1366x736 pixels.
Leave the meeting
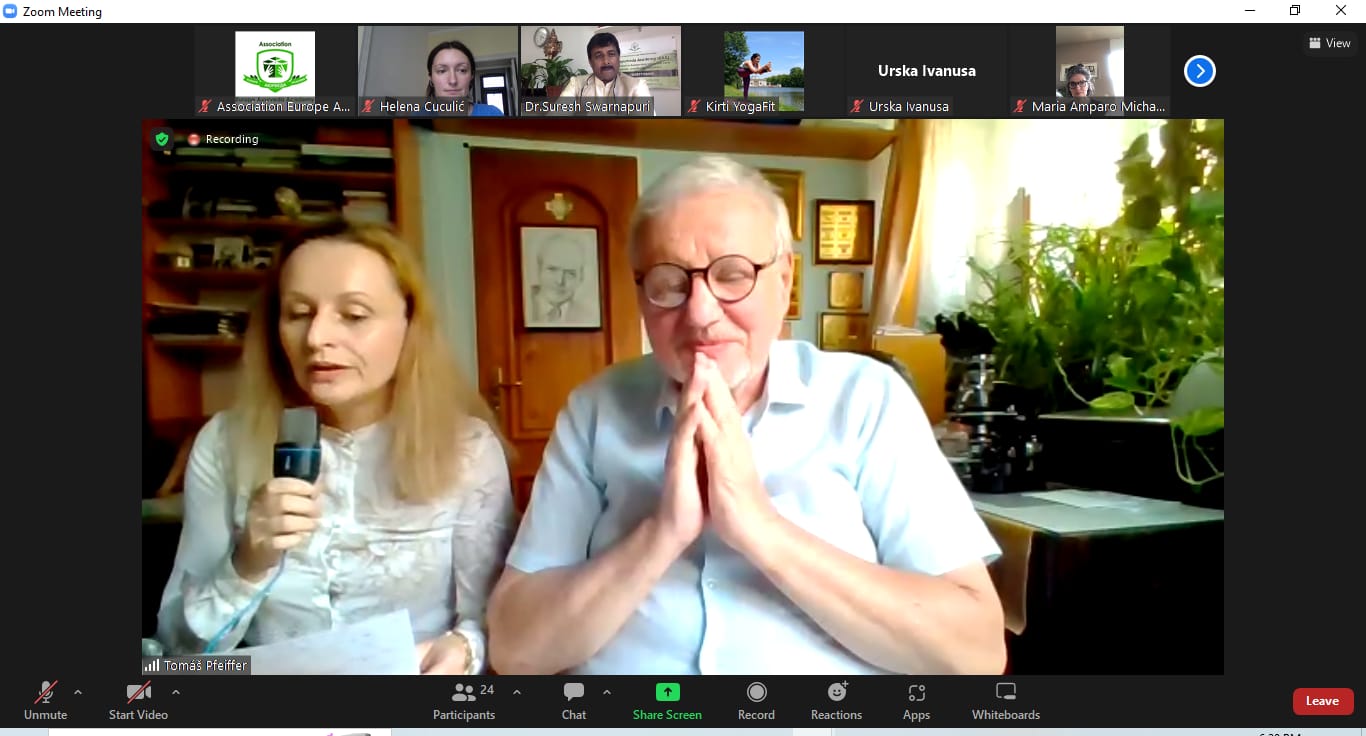click(1322, 701)
